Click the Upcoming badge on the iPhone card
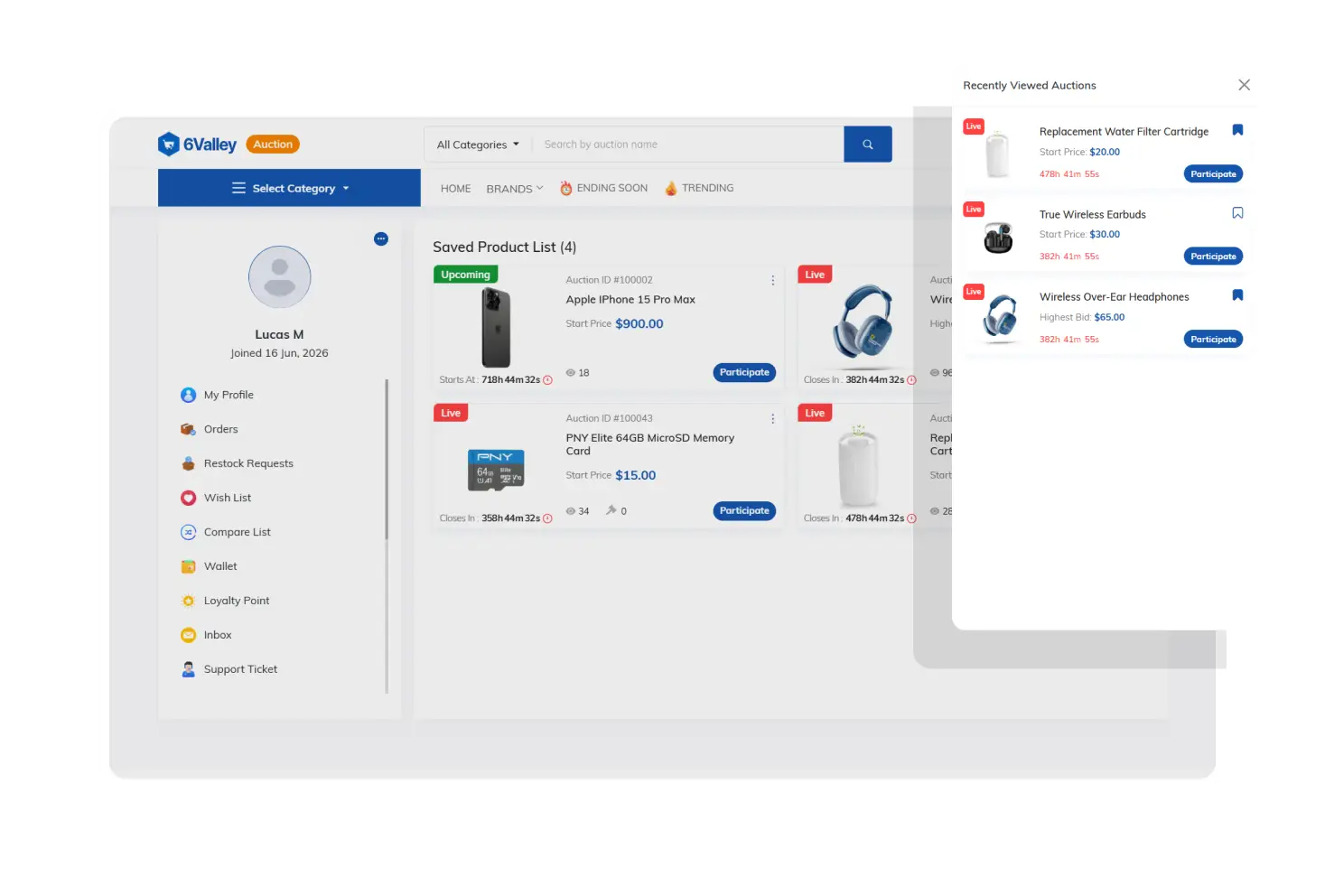This screenshot has height=896, width=1325. [x=466, y=275]
